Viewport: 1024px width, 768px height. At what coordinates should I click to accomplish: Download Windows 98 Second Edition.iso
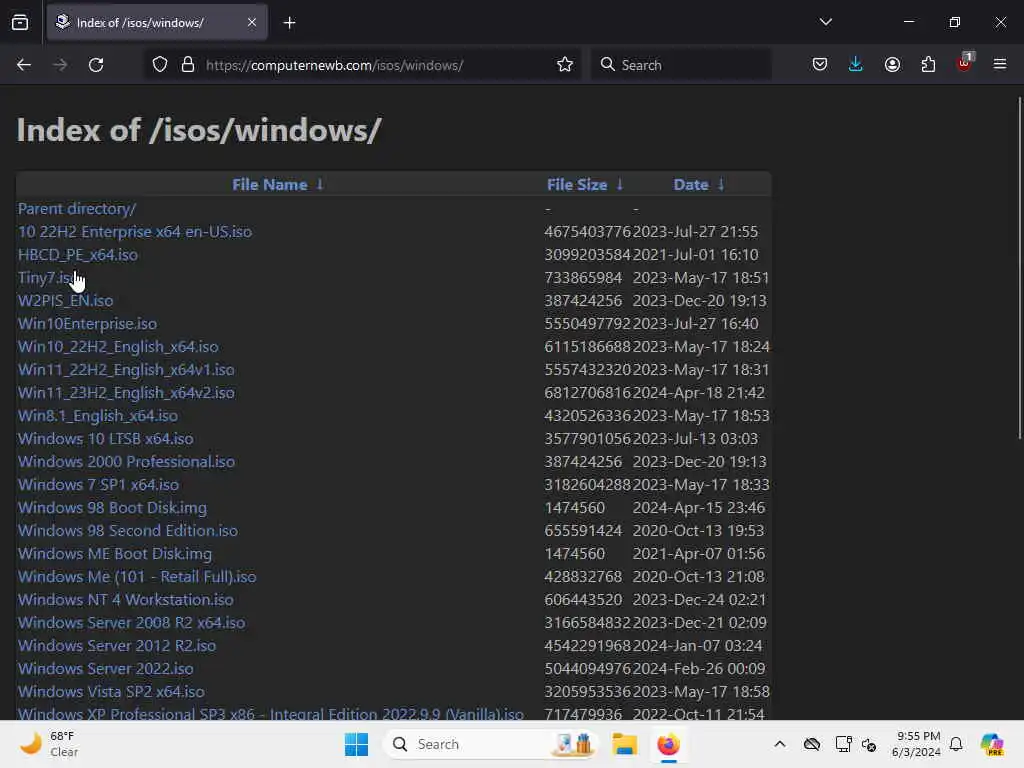pyautogui.click(x=127, y=531)
